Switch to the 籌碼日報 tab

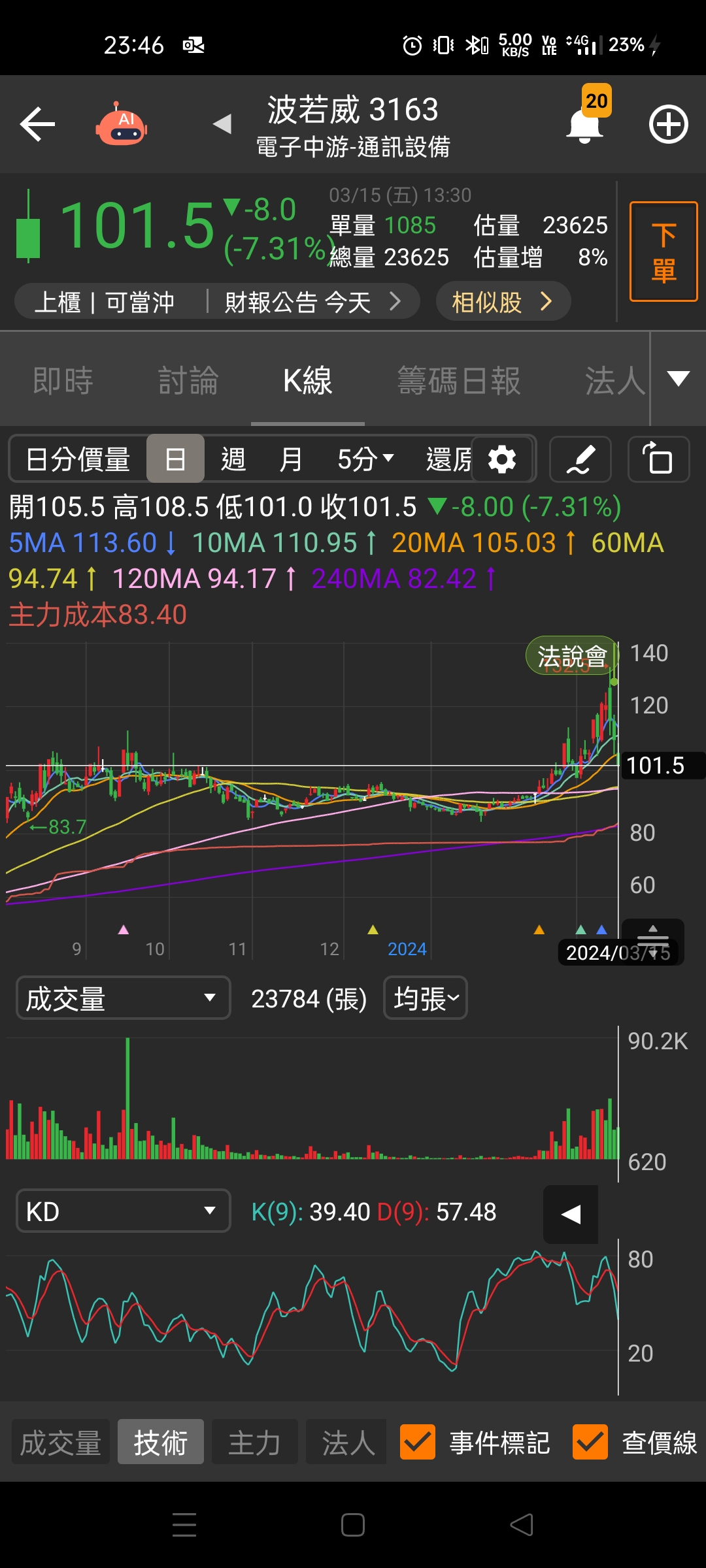tap(459, 380)
